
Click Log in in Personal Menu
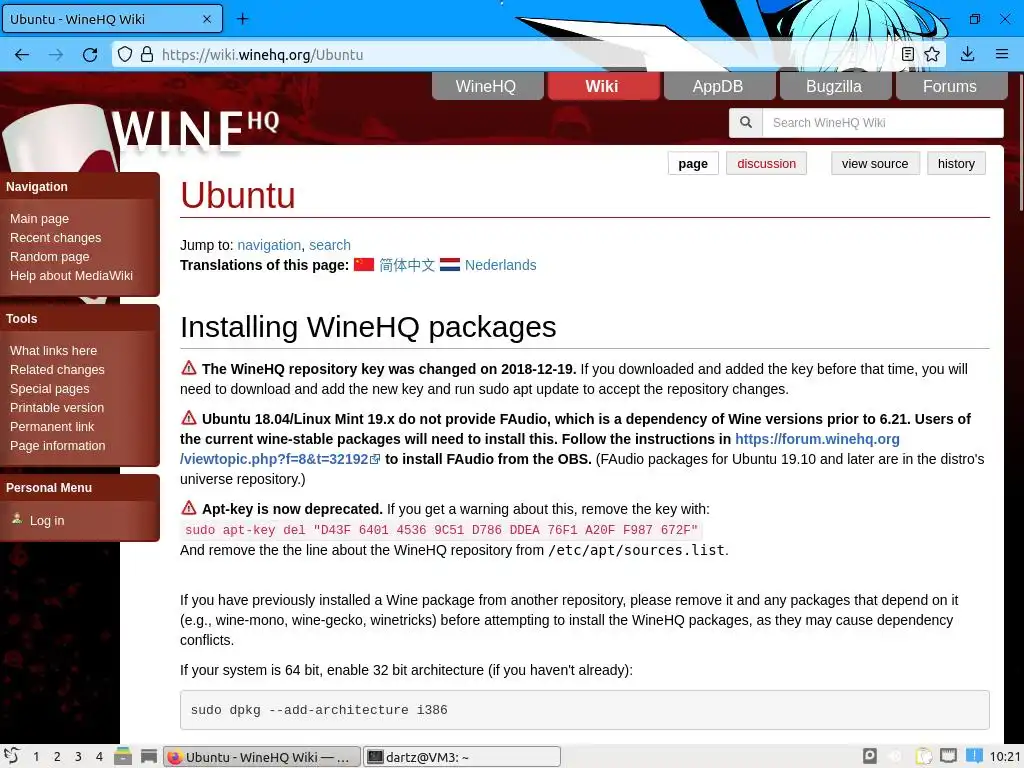[47, 520]
